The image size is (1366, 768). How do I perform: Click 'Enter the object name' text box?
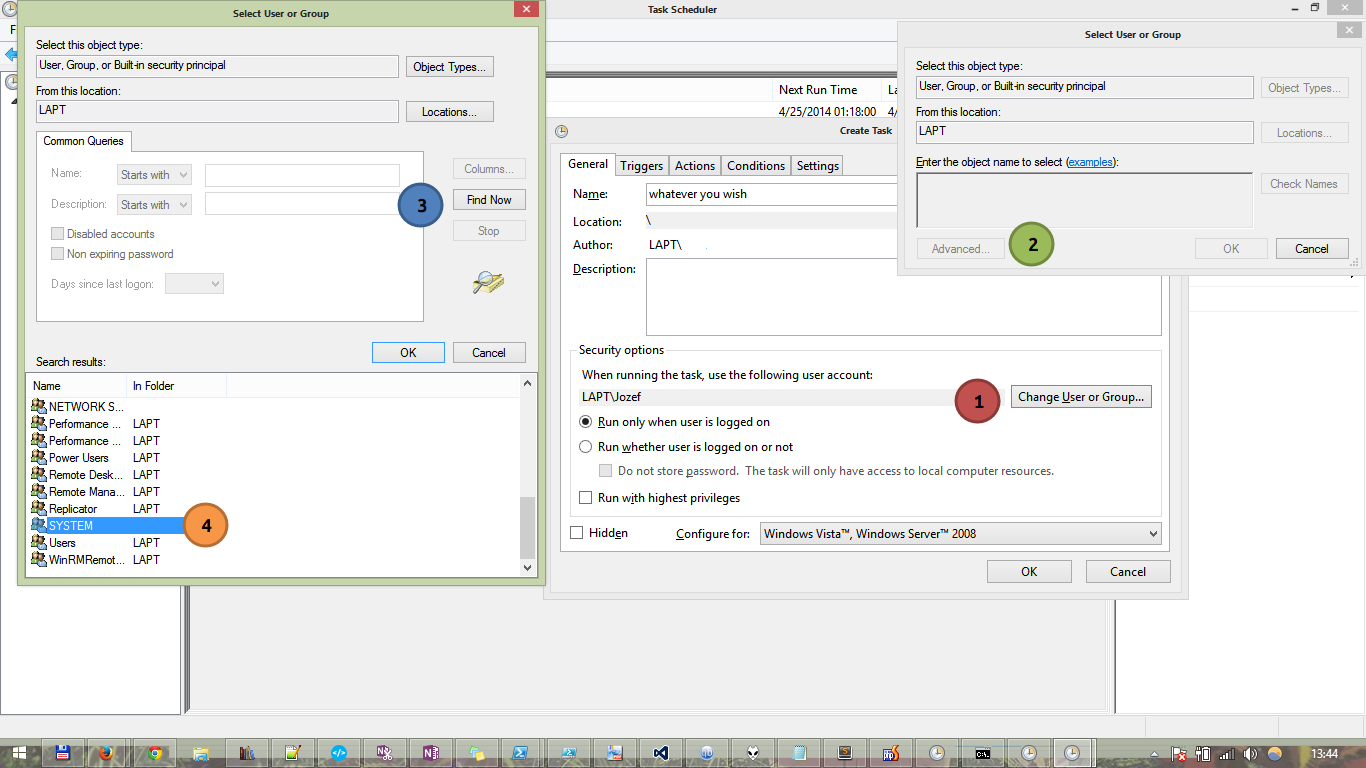(1084, 200)
